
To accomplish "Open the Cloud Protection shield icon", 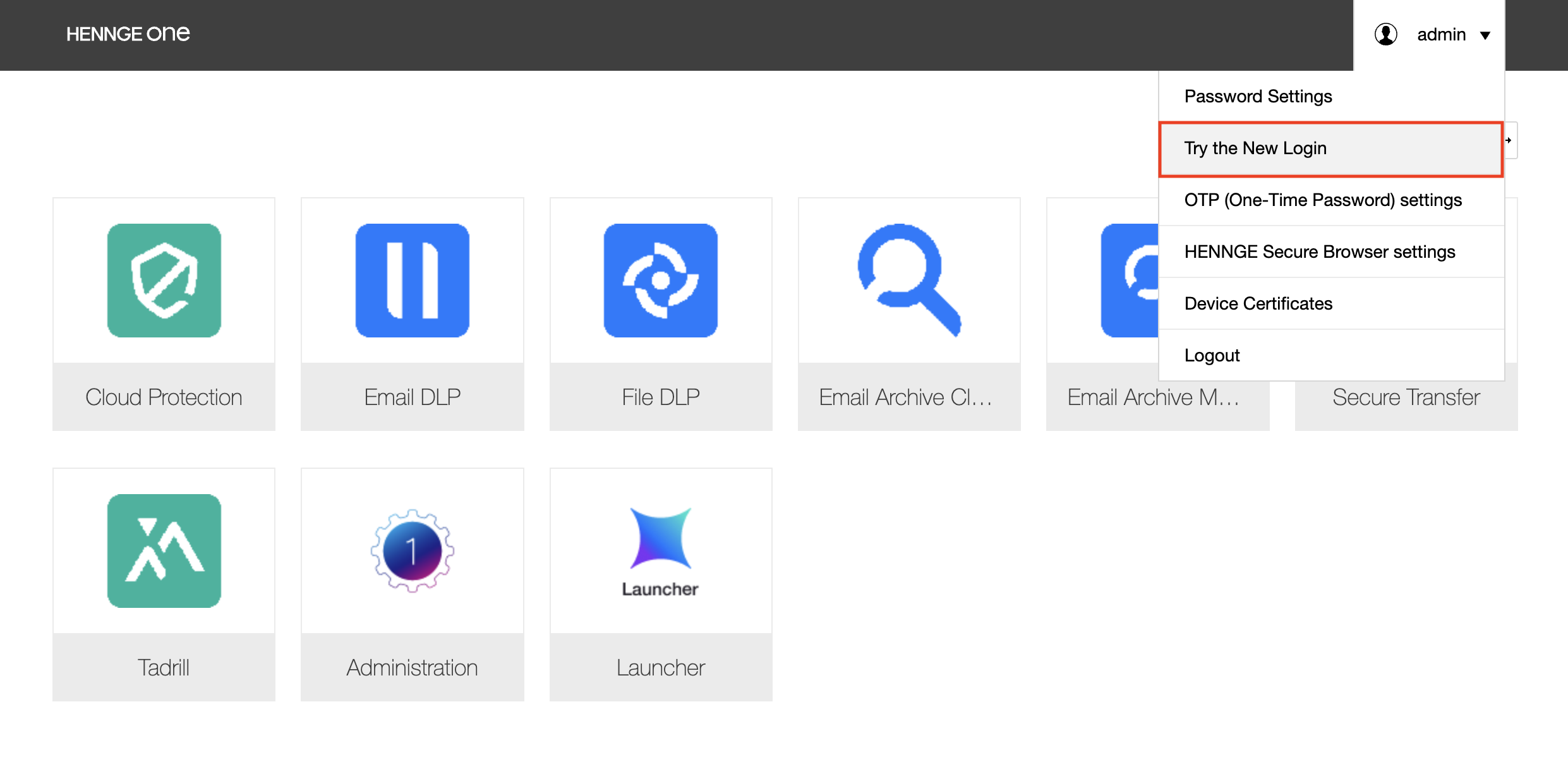I will tap(164, 280).
